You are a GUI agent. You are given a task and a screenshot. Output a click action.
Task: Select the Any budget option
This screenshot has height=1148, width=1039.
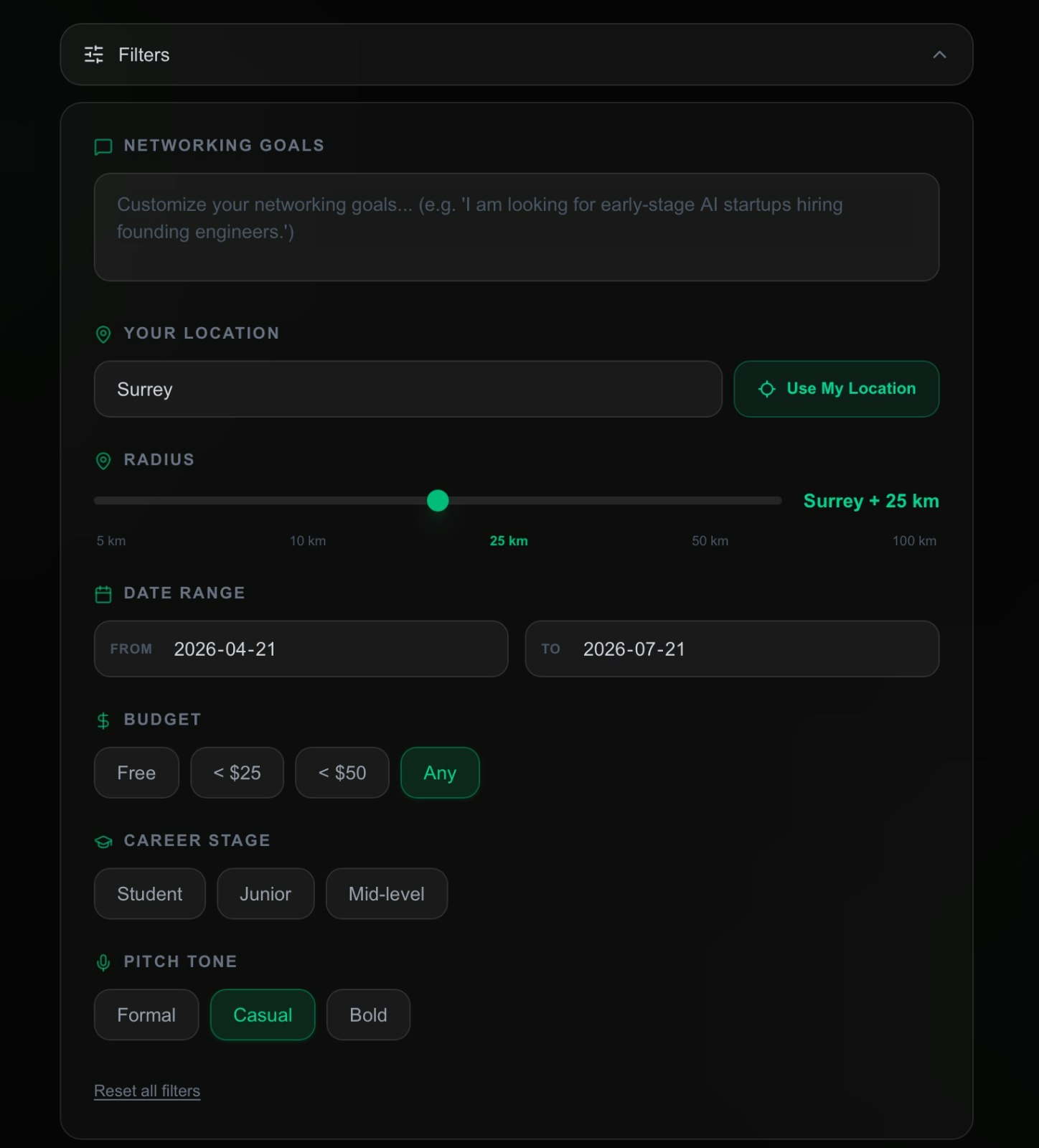pos(440,773)
